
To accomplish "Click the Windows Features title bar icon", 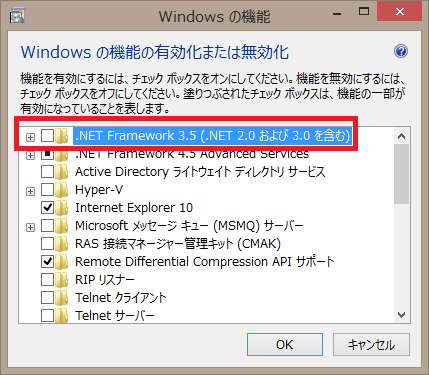I will coord(17,15).
